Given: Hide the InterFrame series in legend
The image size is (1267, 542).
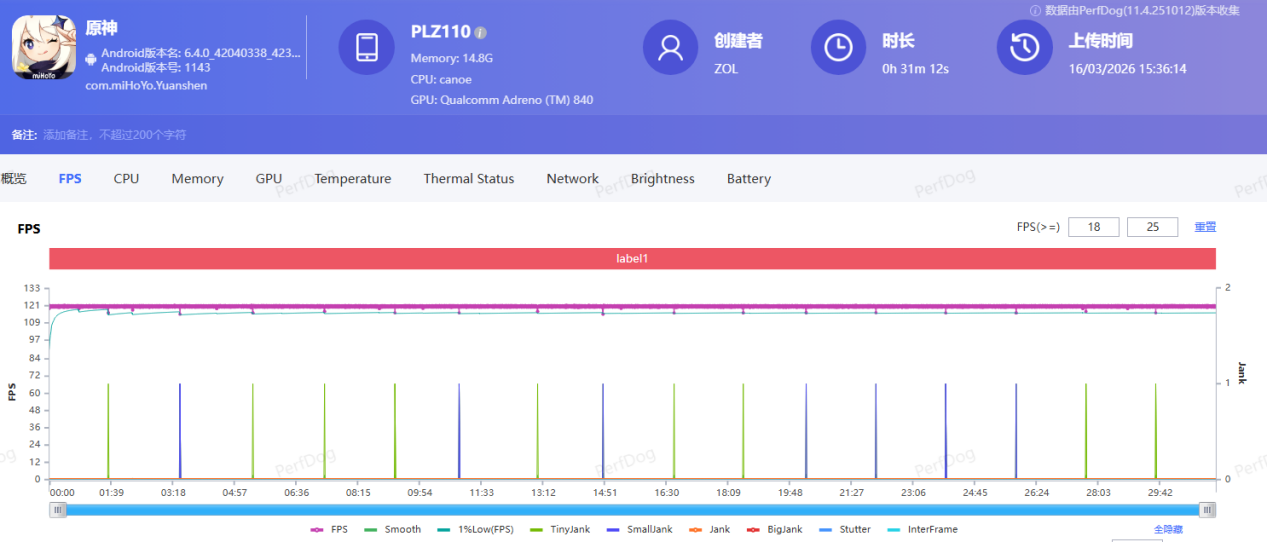Looking at the screenshot, I should [x=920, y=529].
